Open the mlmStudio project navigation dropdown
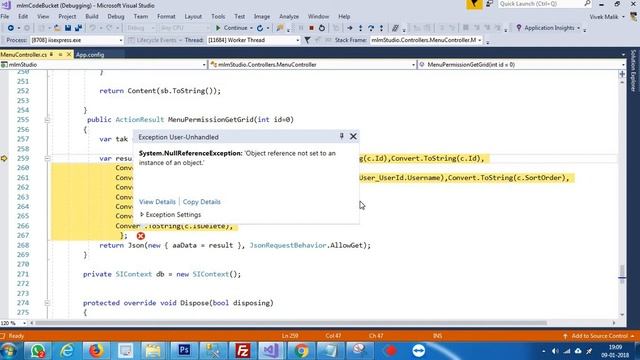 point(204,64)
